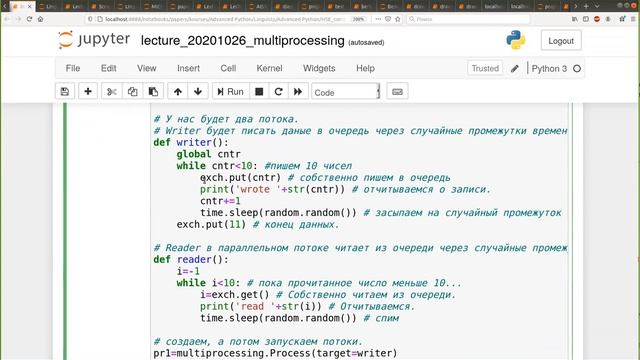Click the (autosaved) checkpoint status

(x=366, y=42)
